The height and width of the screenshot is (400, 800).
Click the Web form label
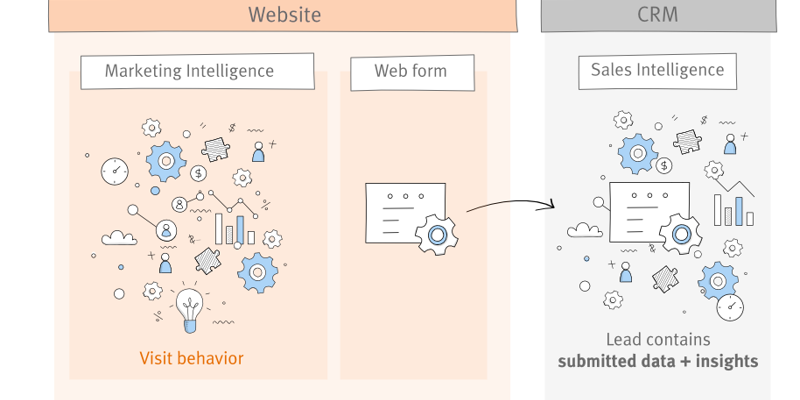click(x=410, y=72)
